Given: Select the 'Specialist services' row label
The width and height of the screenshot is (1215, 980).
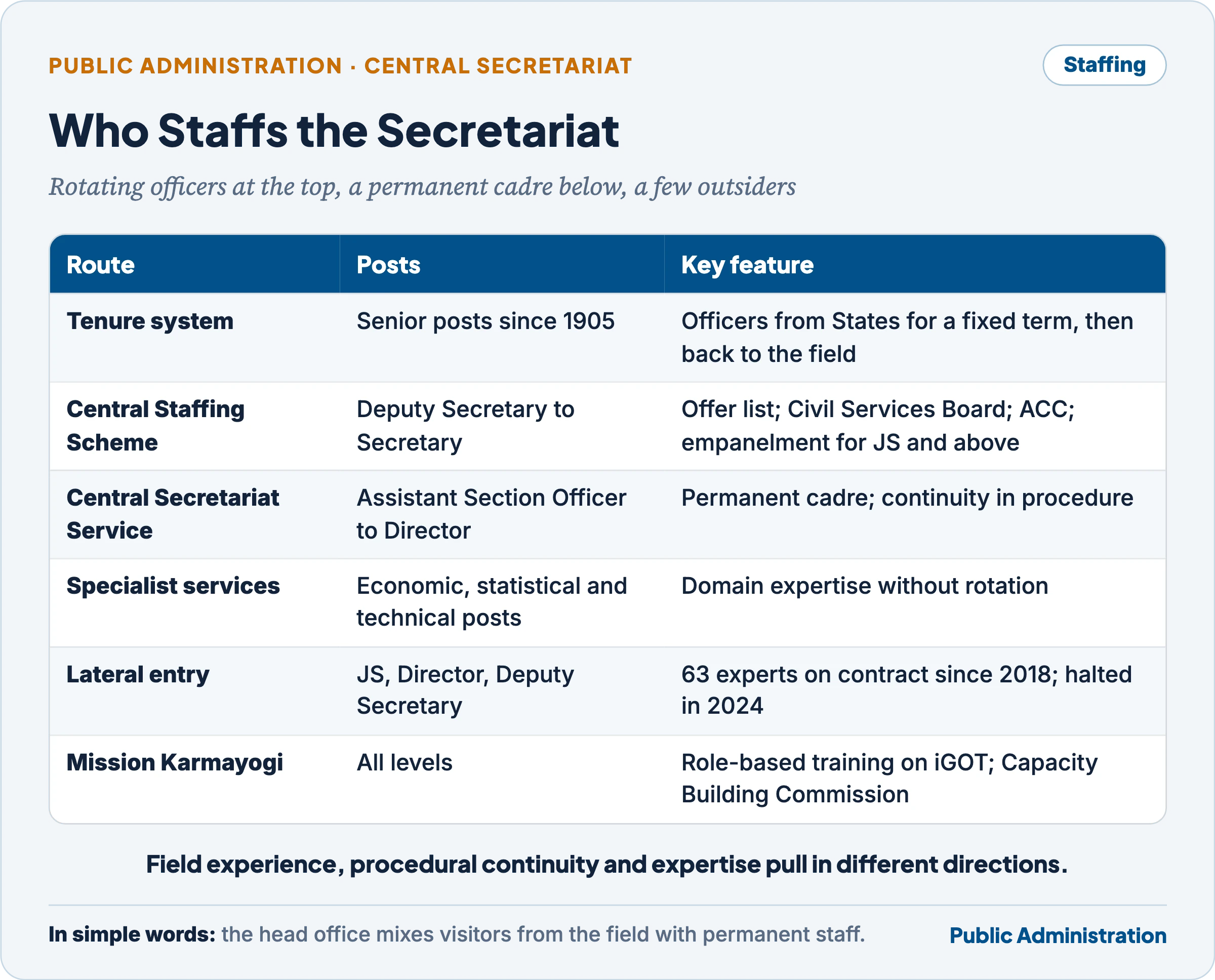Looking at the screenshot, I should click(173, 586).
